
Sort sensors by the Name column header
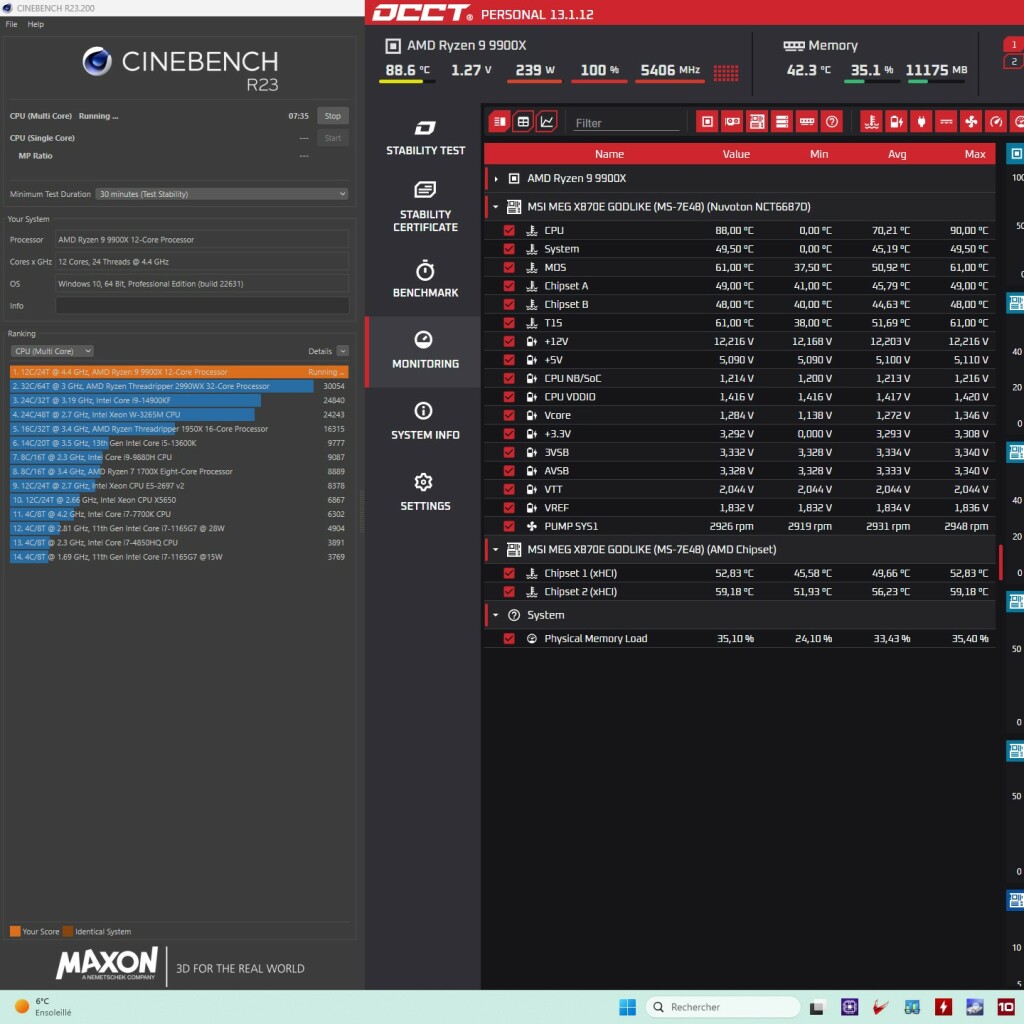609,154
